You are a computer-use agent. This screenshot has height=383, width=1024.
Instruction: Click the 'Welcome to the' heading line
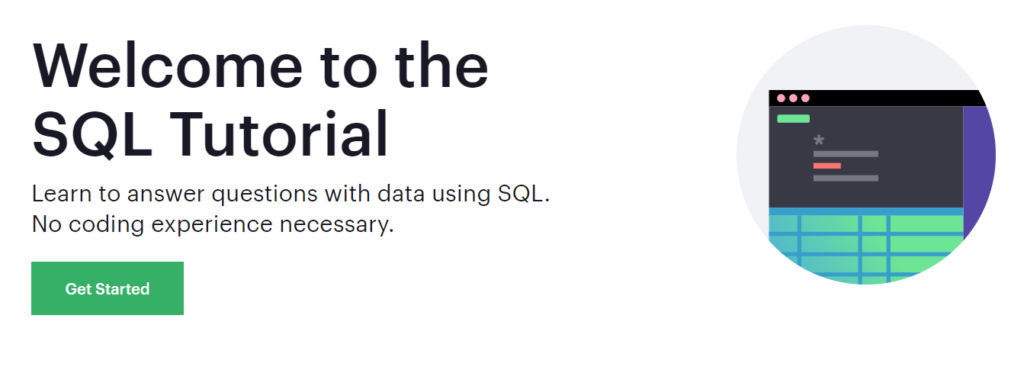click(x=260, y=67)
